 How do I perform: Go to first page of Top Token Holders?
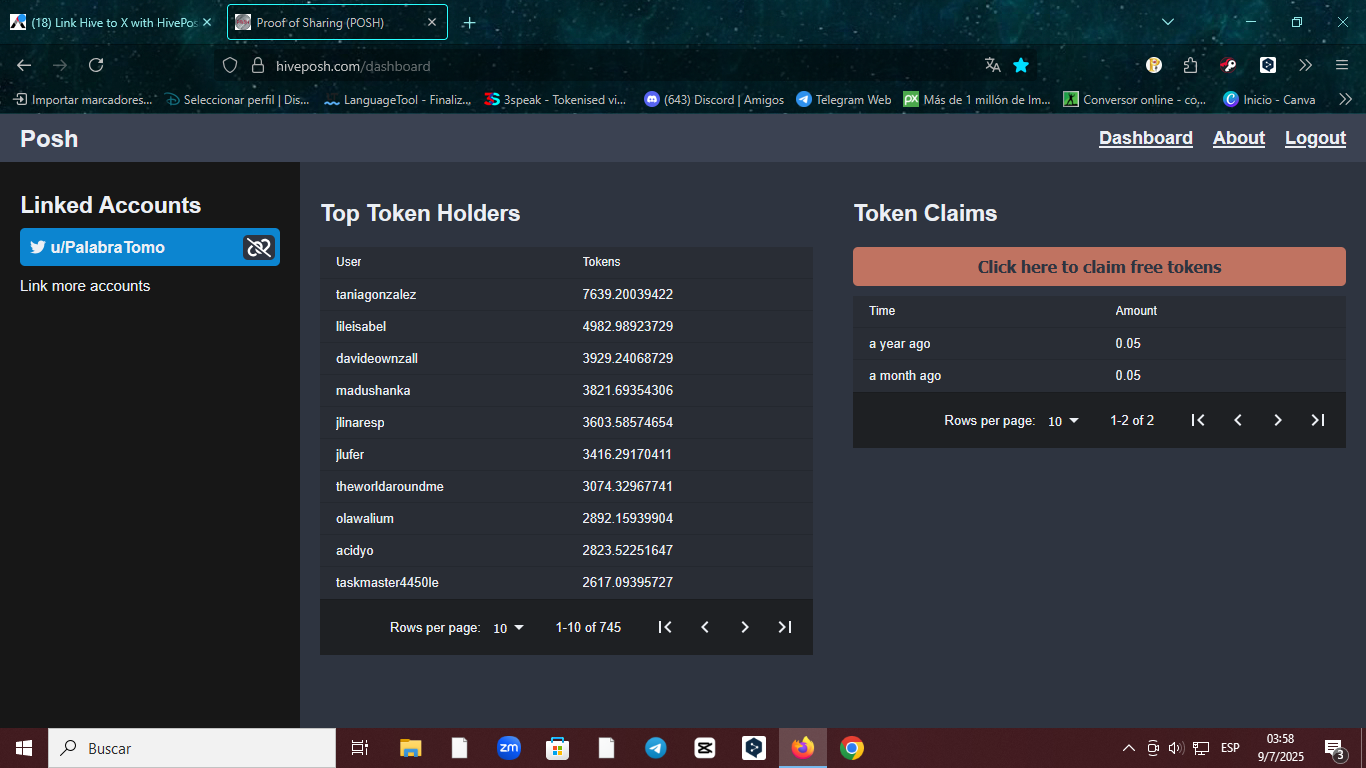coord(665,627)
